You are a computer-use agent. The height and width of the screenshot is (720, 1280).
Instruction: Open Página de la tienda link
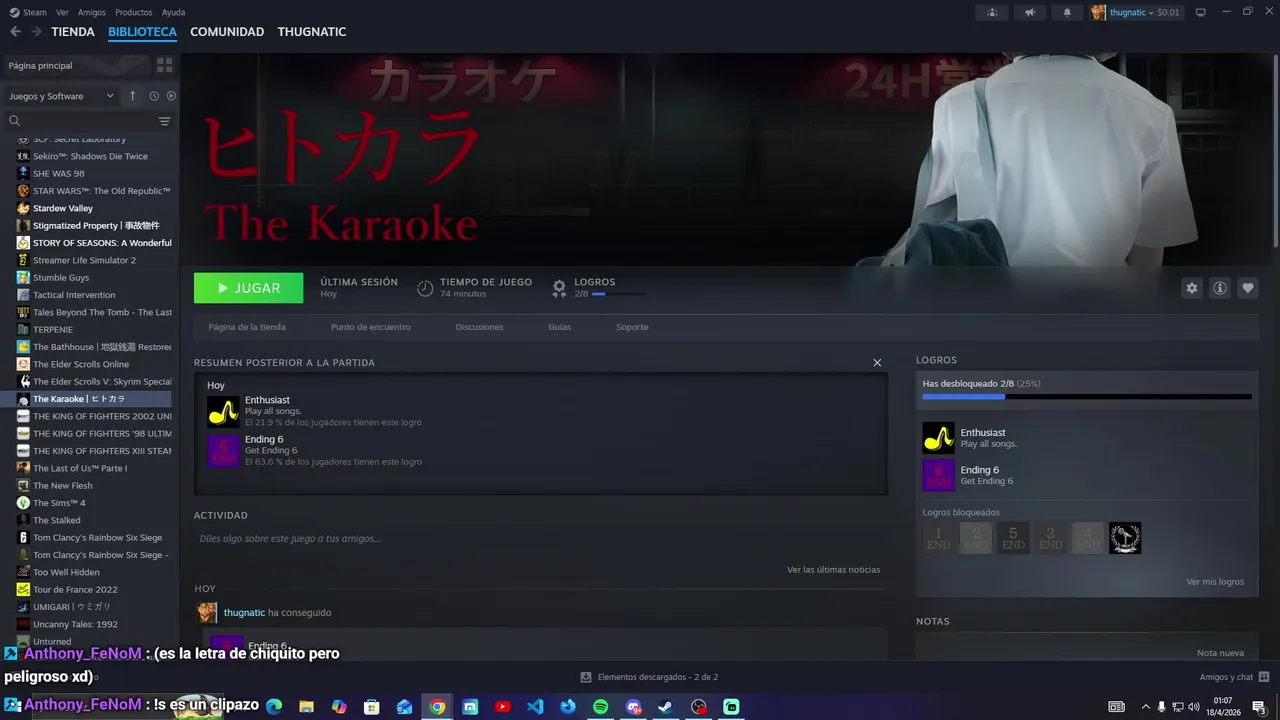click(x=247, y=327)
